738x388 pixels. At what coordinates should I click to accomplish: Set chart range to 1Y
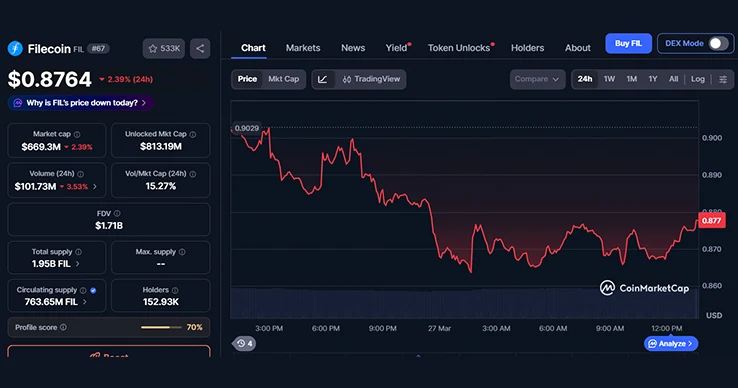point(653,79)
